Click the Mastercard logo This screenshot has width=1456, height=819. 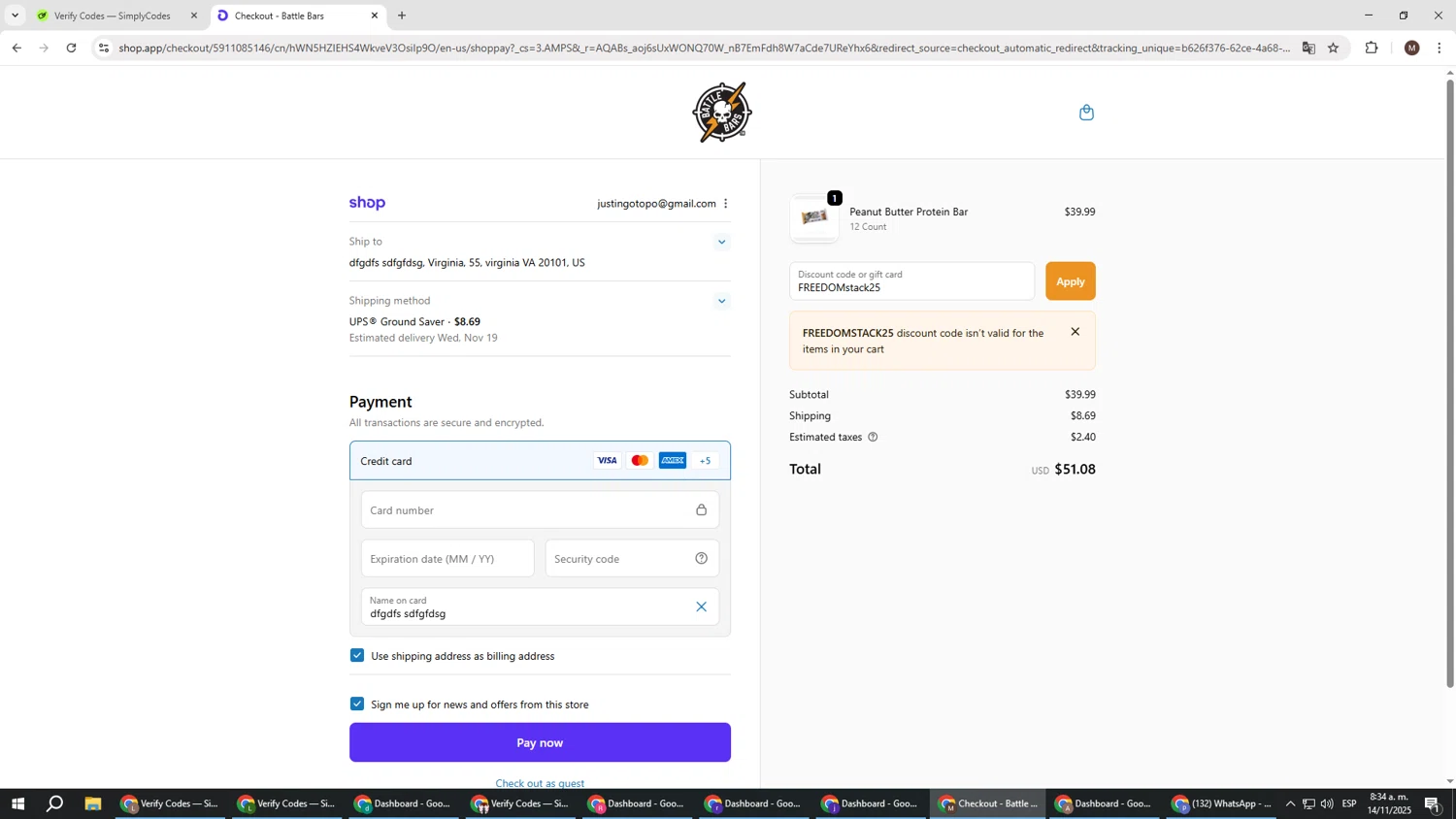coord(640,461)
